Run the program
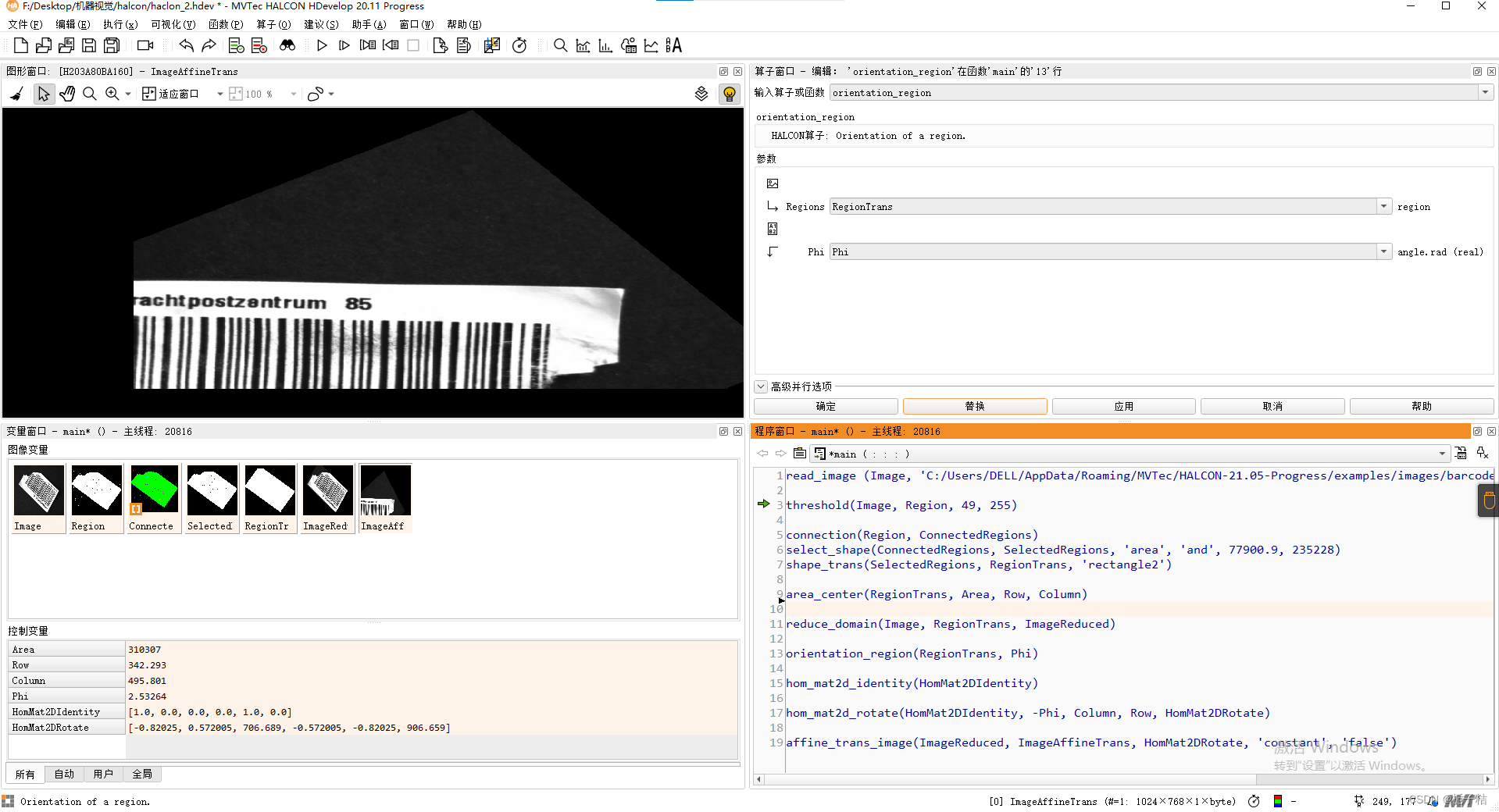 point(322,45)
